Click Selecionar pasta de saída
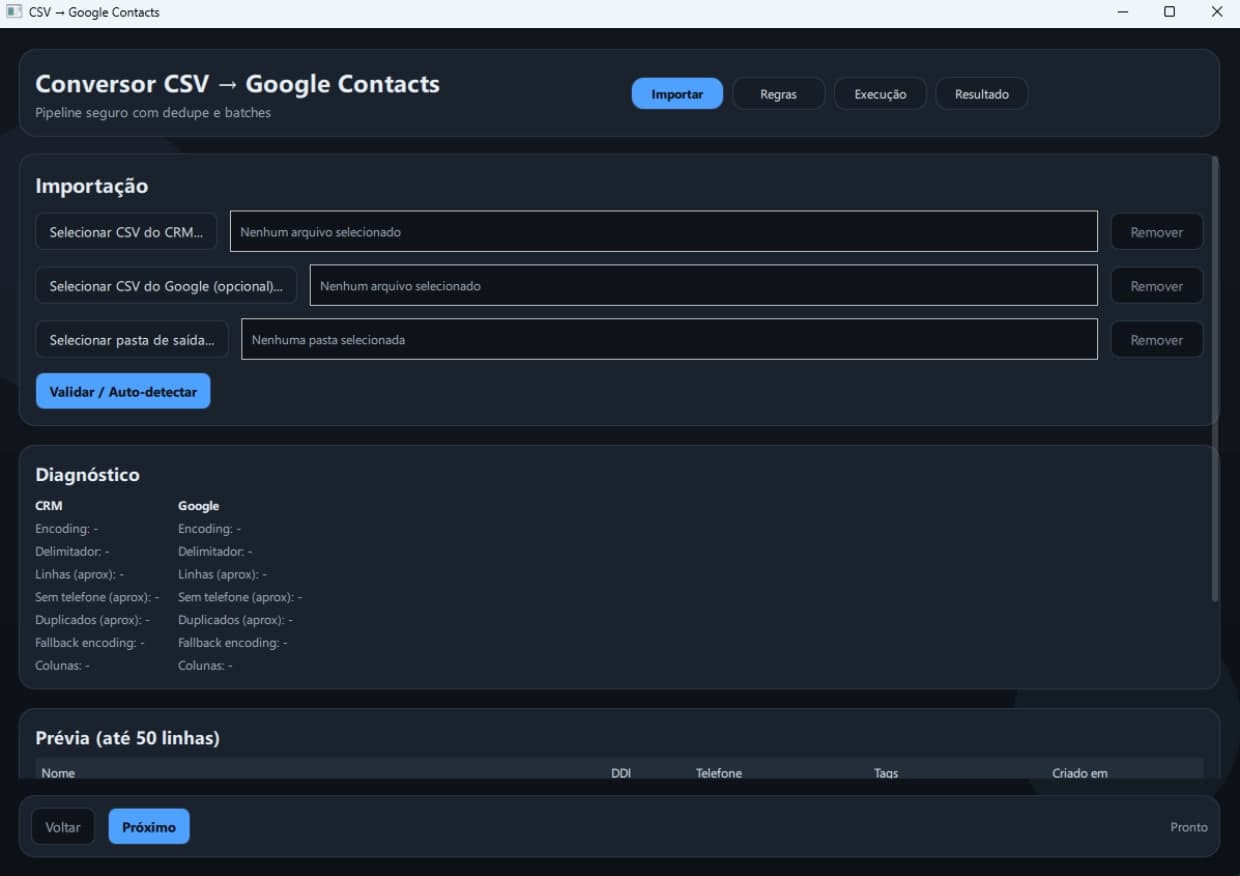The height and width of the screenshot is (876, 1240). (x=131, y=339)
